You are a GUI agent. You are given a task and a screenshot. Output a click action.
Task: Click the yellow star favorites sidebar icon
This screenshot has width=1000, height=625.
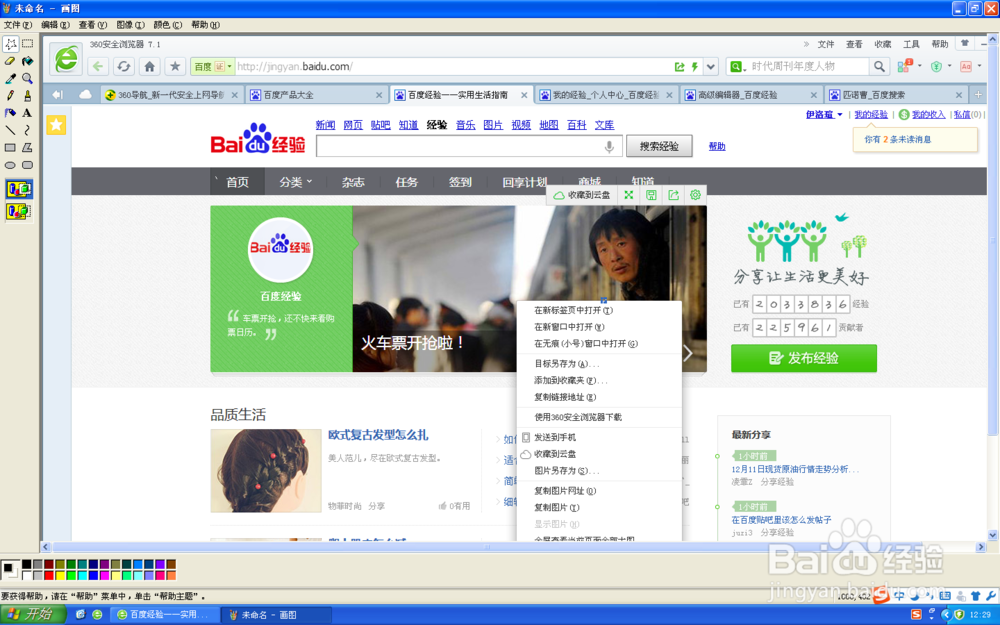coord(56,125)
